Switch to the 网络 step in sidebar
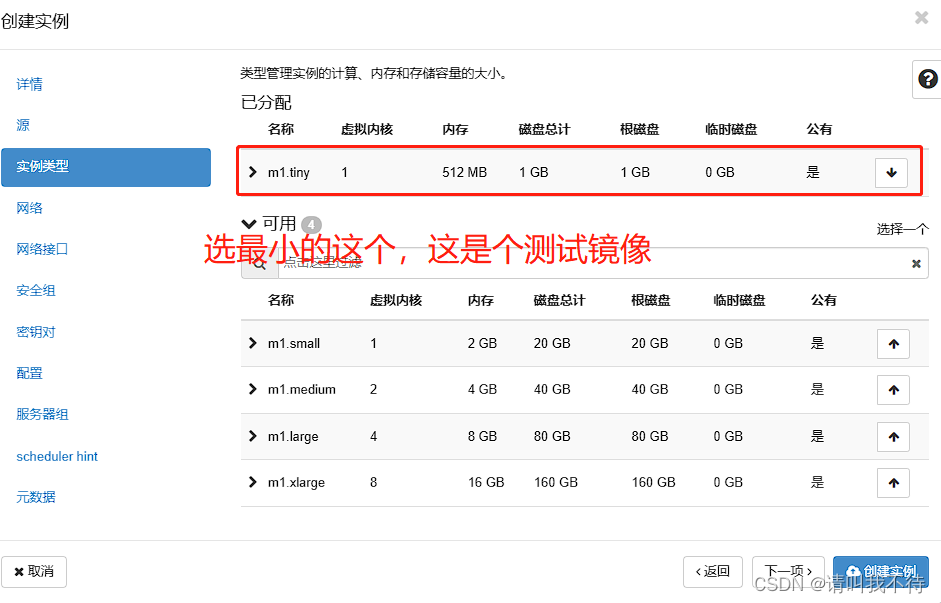Viewport: 941px width, 603px height. click(x=30, y=207)
